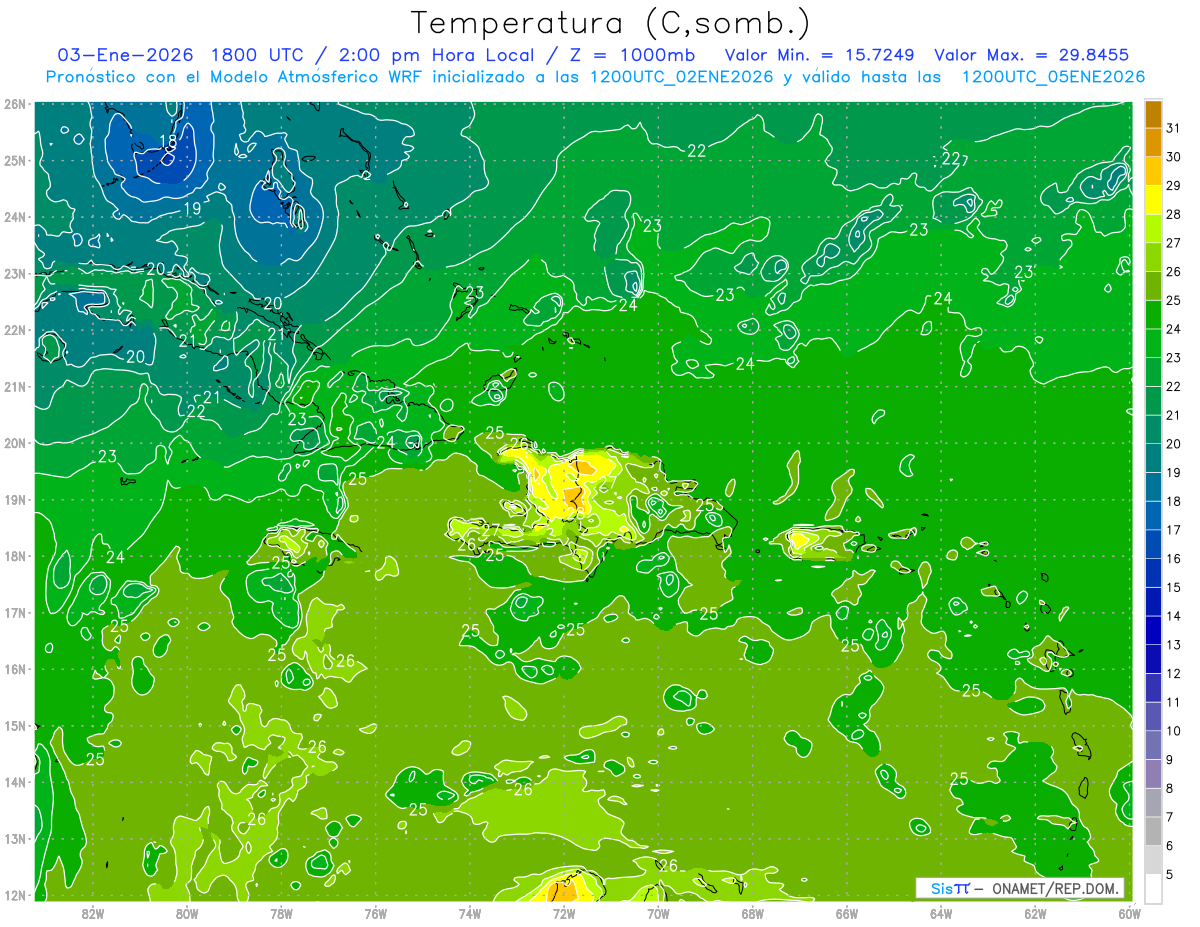Click the 74W longitude axis label
The height and width of the screenshot is (927, 1200).
click(470, 913)
